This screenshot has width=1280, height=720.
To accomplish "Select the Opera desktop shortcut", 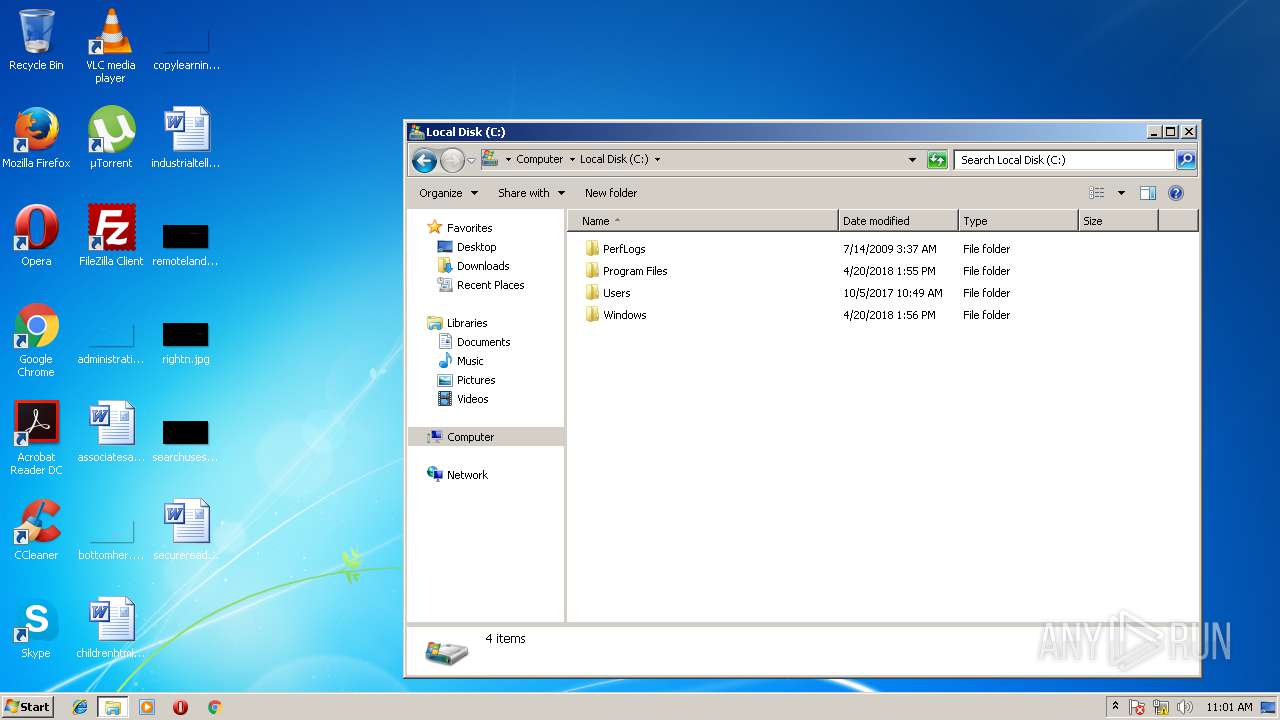I will tap(36, 236).
